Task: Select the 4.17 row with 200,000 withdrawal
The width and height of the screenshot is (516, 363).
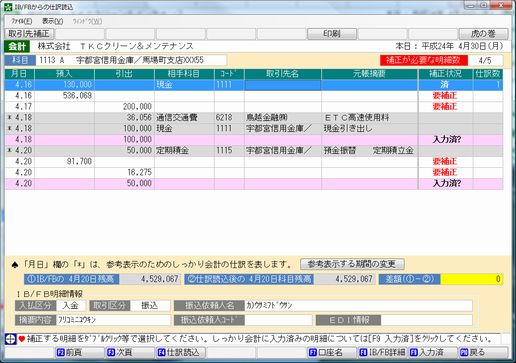Action: click(x=254, y=107)
